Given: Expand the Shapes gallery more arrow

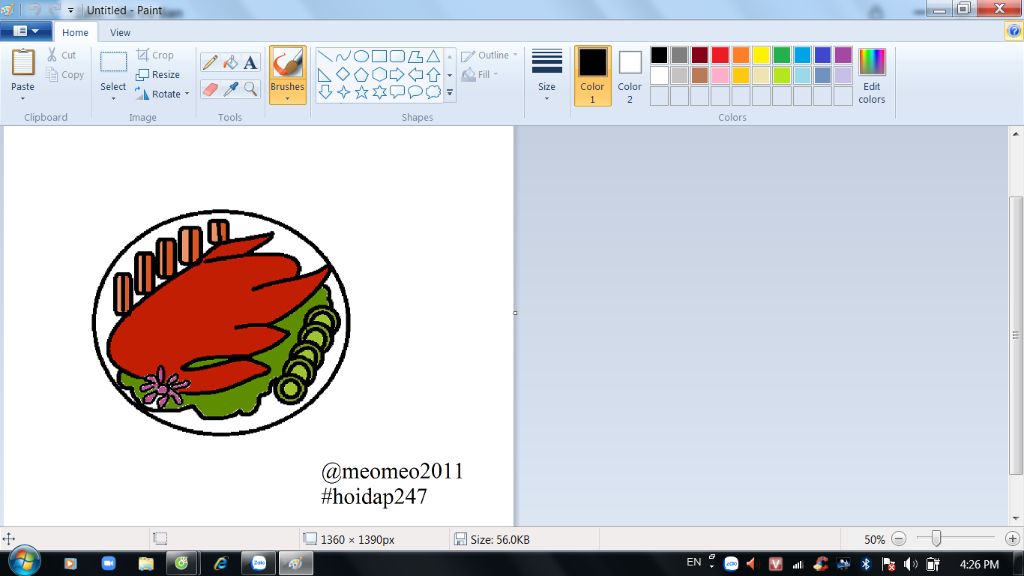Looking at the screenshot, I should coord(449,93).
